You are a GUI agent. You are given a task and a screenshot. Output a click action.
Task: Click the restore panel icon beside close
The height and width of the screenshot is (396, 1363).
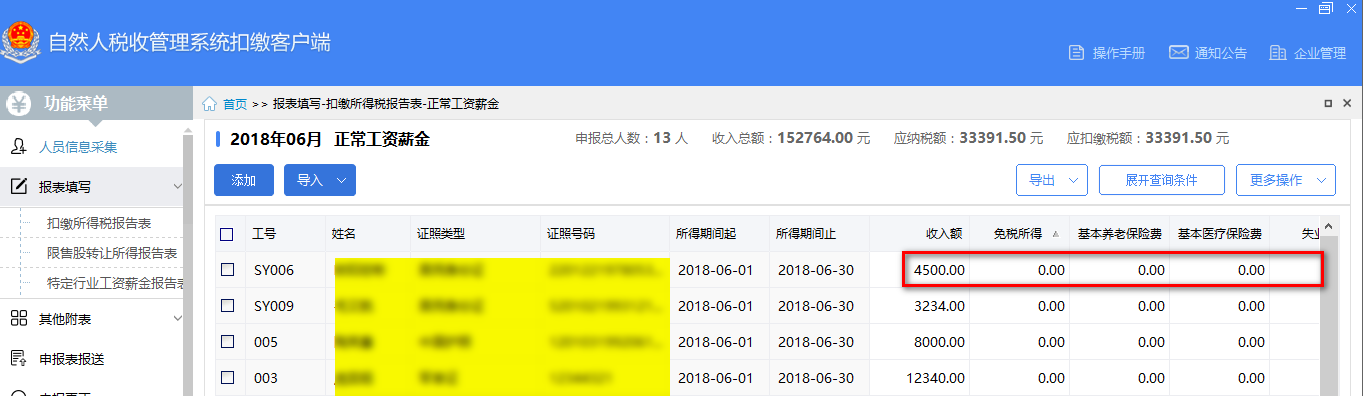[x=1328, y=104]
